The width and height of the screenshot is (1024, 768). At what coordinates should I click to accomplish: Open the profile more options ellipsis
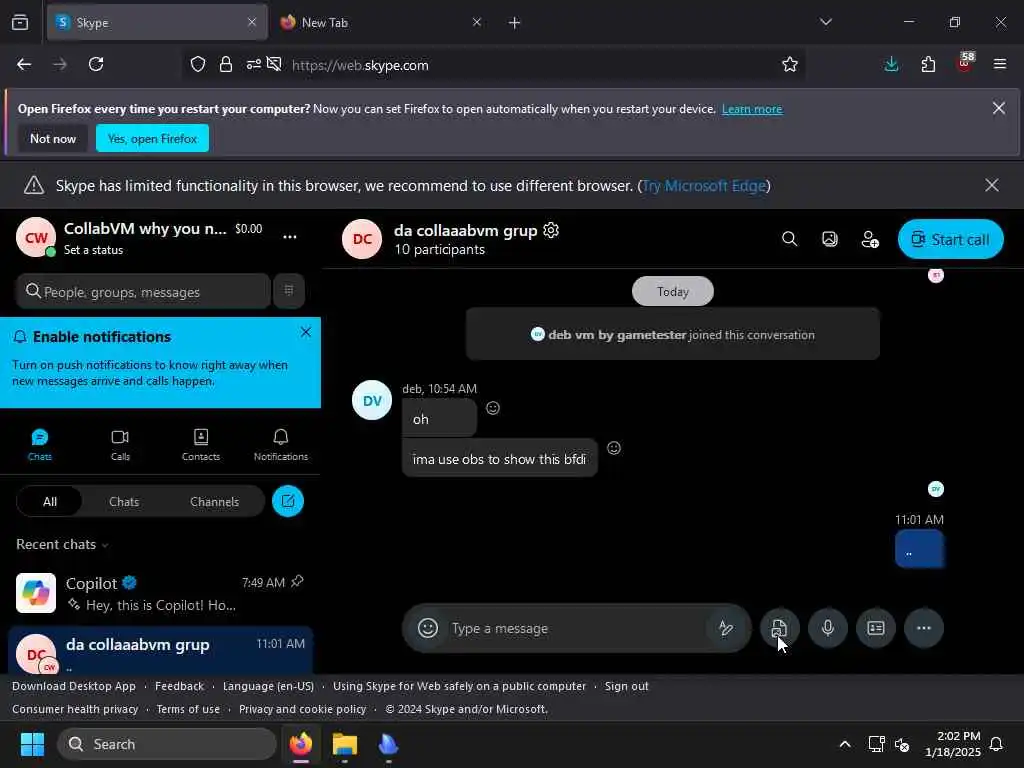pyautogui.click(x=290, y=237)
